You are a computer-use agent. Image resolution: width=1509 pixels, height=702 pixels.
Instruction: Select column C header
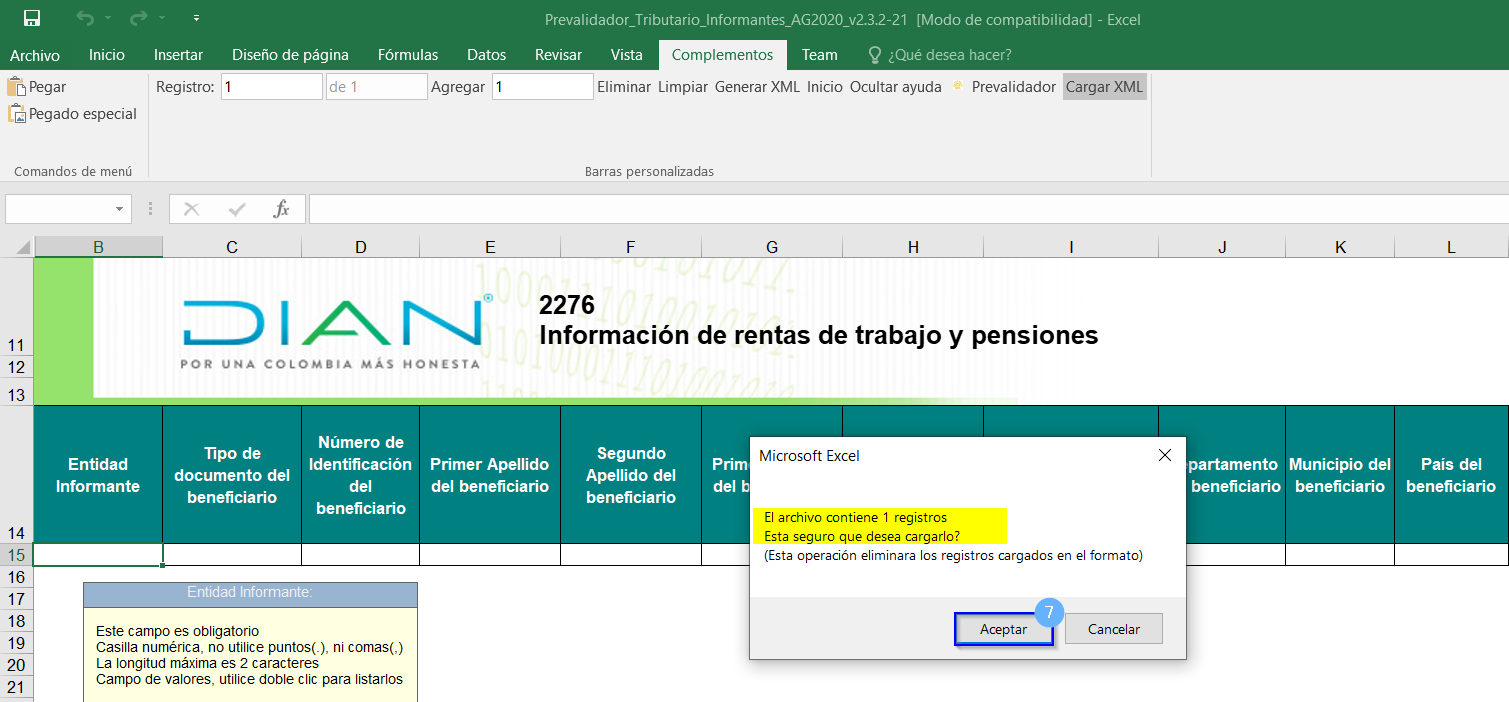(232, 247)
